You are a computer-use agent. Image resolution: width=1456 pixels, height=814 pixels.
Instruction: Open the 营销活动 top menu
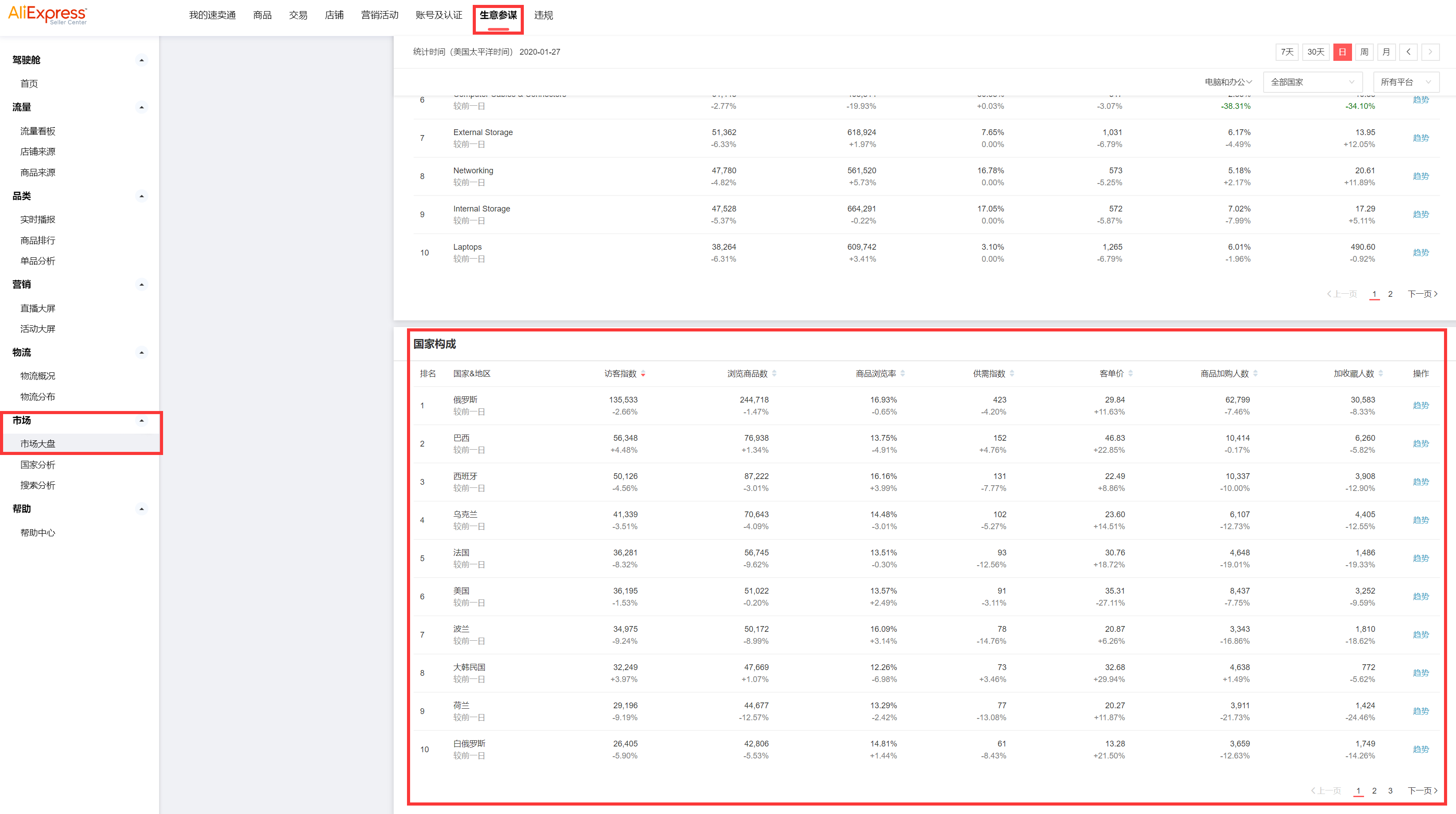[x=379, y=15]
